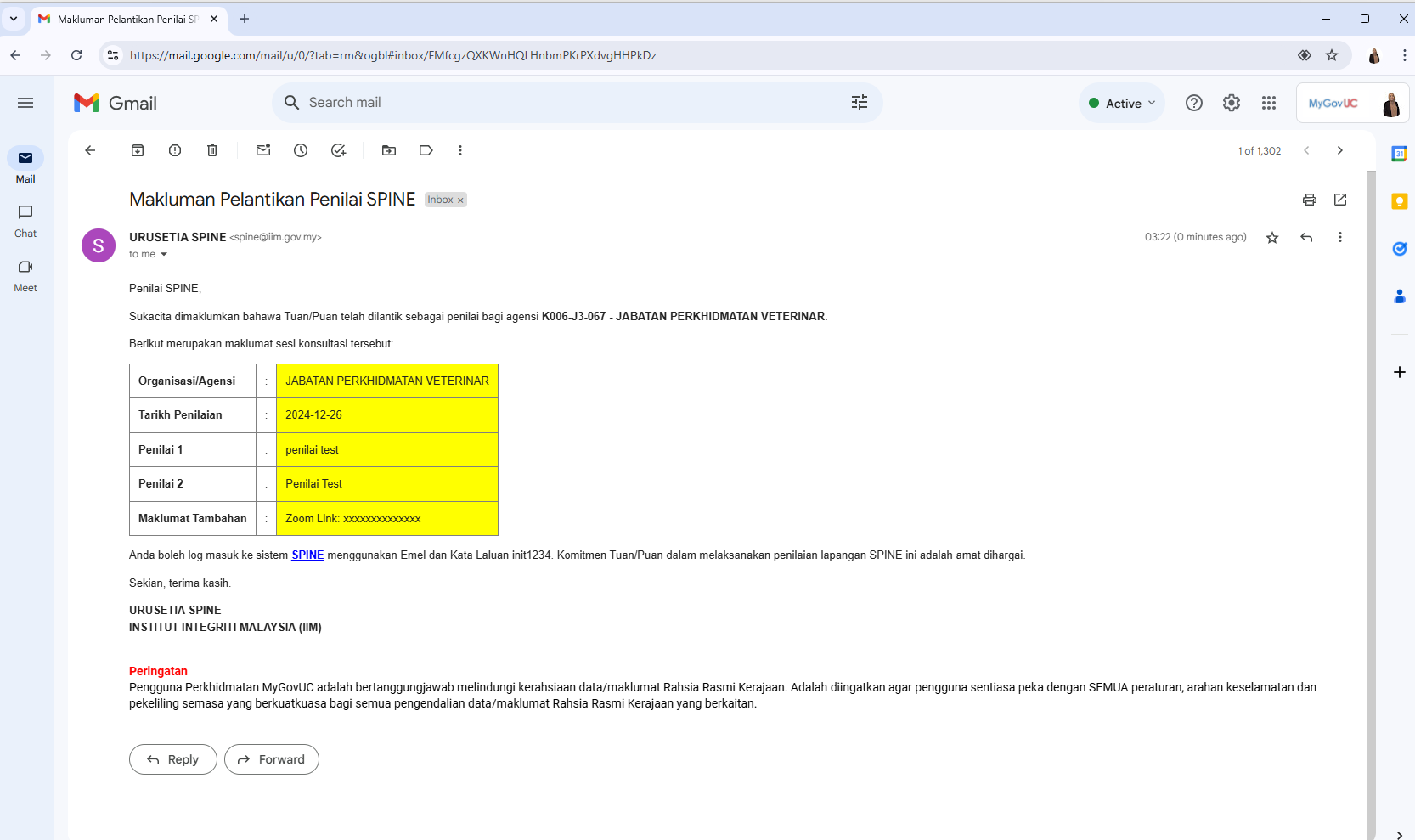
Task: Switch to Chat in the left sidebar
Action: [25, 221]
